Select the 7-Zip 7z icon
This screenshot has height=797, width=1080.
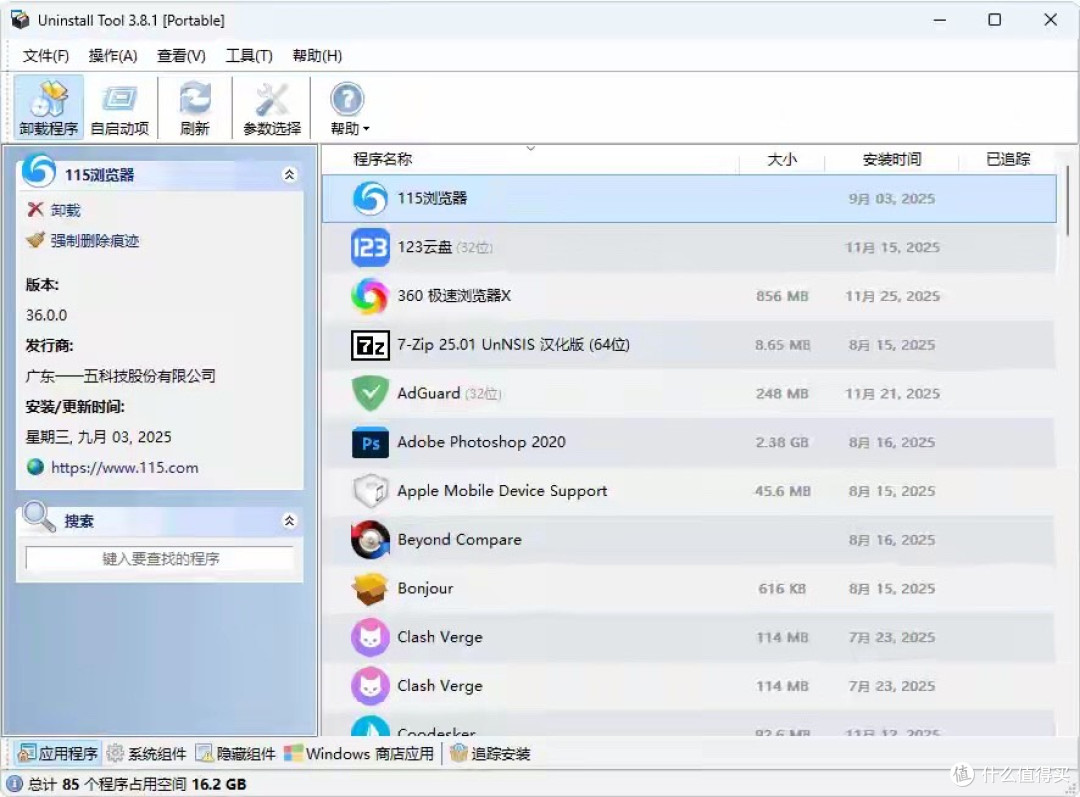(370, 345)
